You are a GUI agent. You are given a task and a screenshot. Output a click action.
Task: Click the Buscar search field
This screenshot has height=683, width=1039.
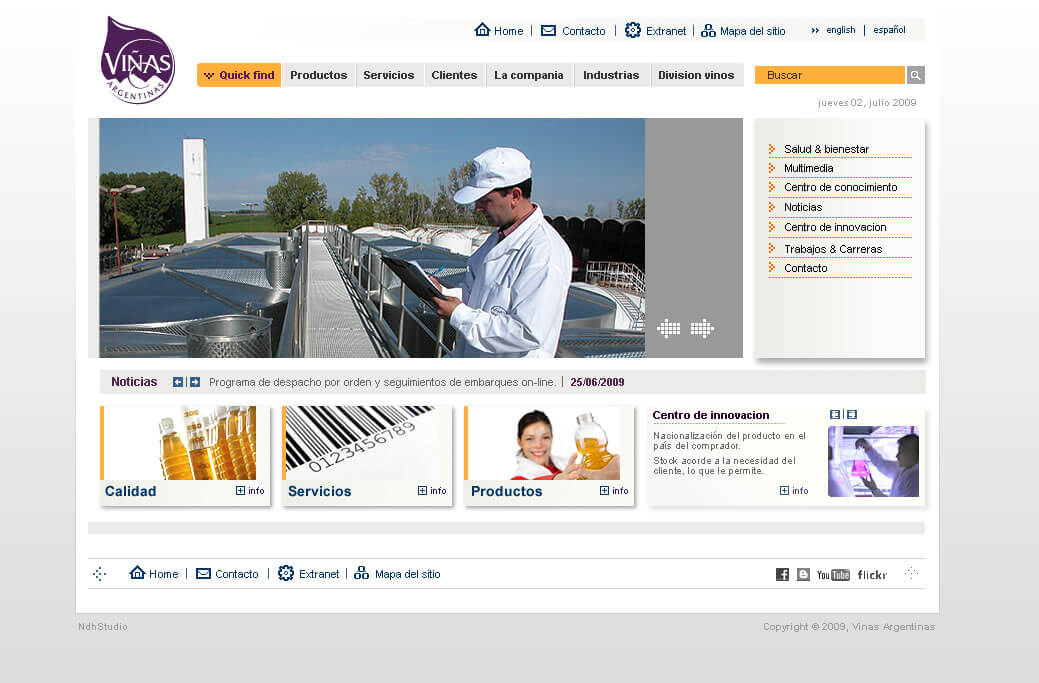tap(829, 75)
